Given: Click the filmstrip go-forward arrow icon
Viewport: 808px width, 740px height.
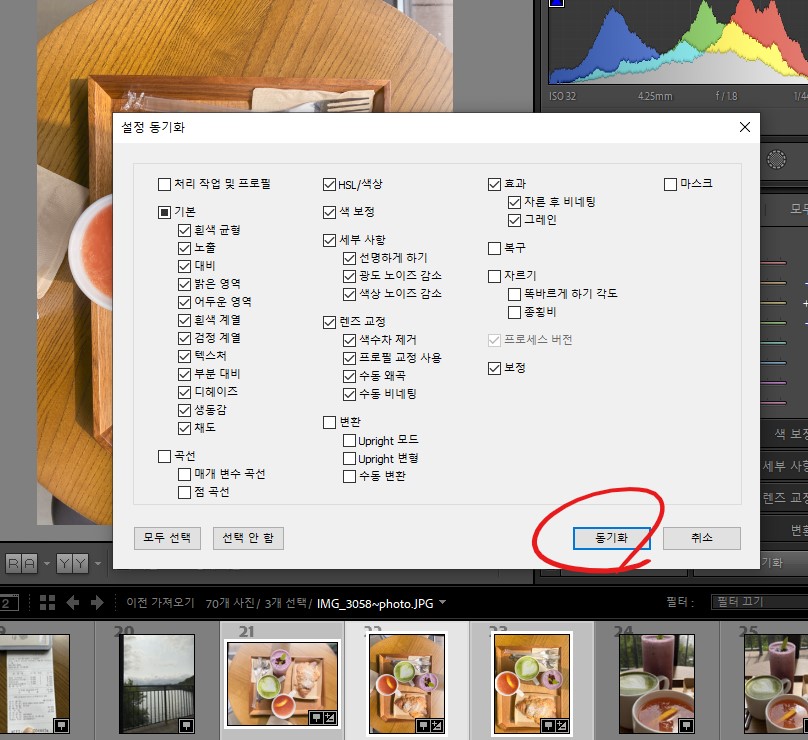Looking at the screenshot, I should tap(97, 603).
